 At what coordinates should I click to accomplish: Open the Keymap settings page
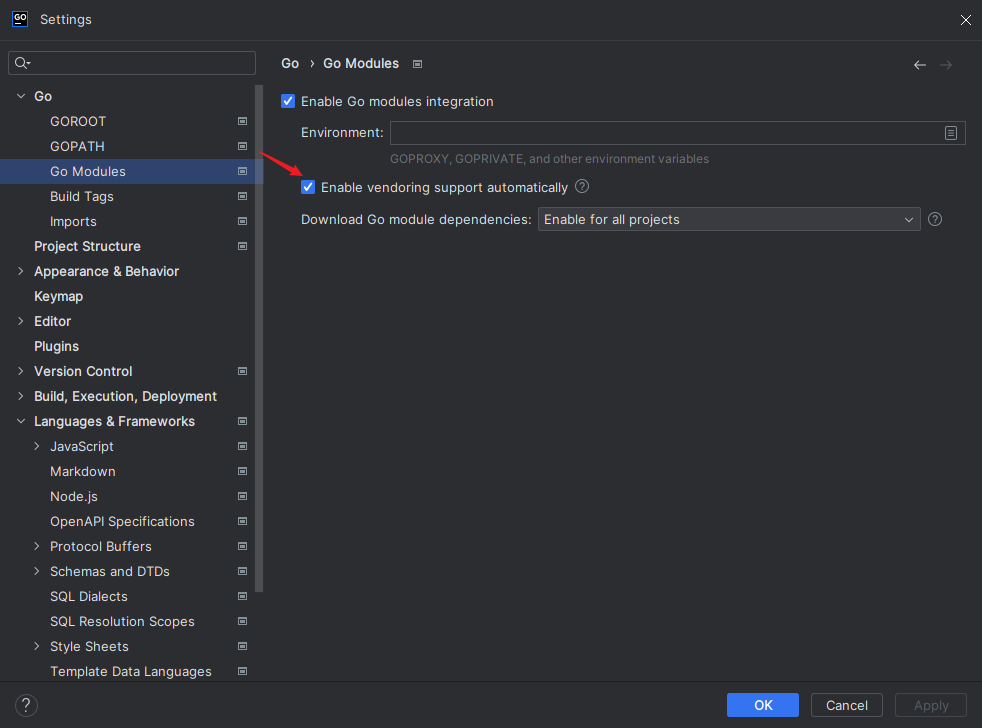[58, 296]
